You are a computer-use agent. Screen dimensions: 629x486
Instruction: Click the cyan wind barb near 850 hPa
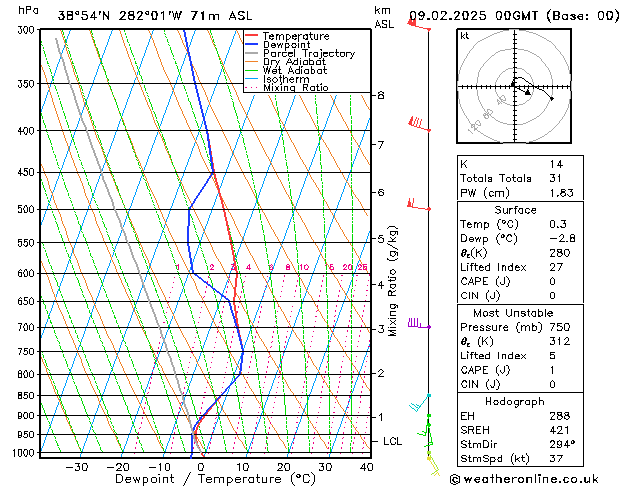pyautogui.click(x=420, y=405)
